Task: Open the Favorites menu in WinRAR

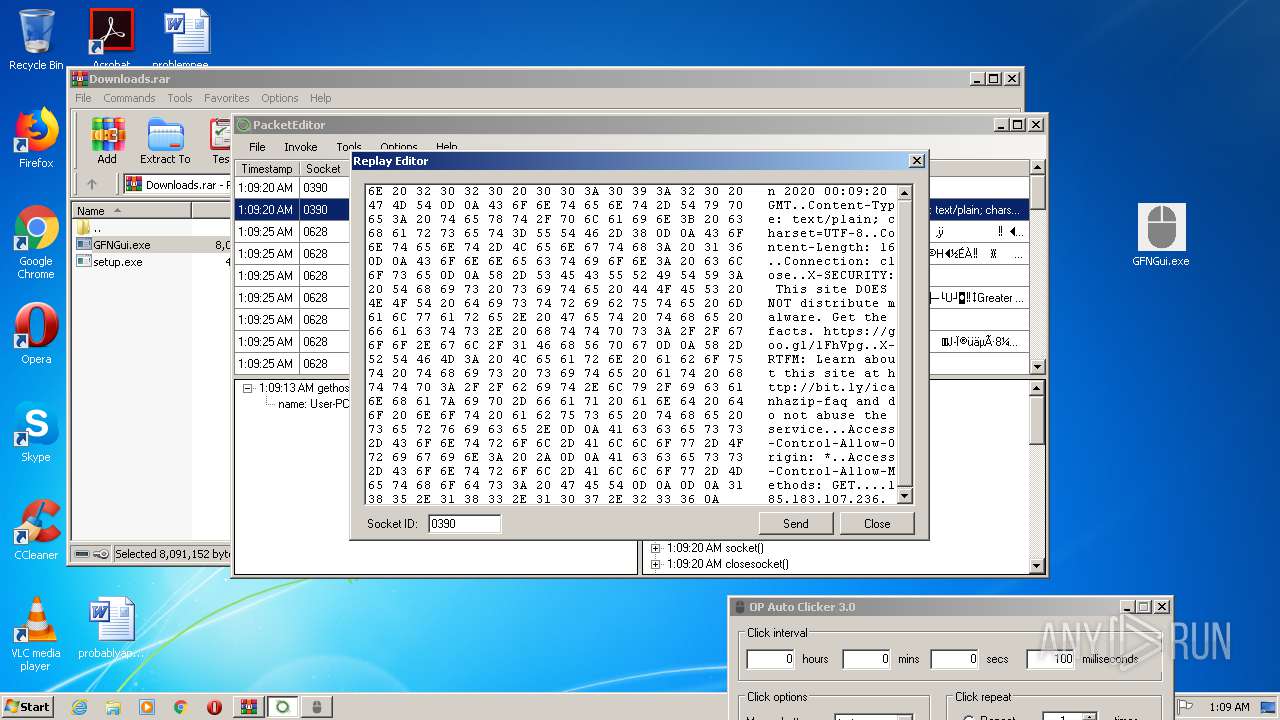Action: click(x=227, y=98)
